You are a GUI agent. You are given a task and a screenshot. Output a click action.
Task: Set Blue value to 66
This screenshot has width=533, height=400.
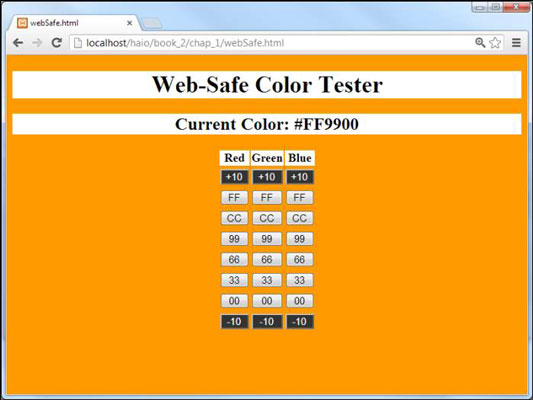(x=299, y=260)
